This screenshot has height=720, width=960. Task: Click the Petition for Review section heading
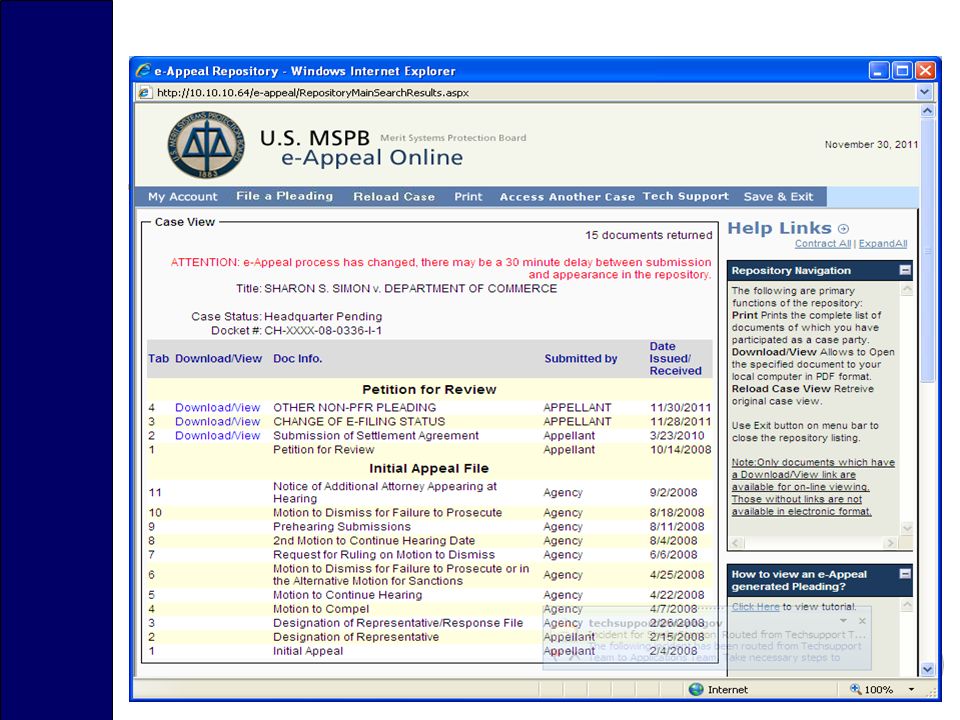coord(429,389)
